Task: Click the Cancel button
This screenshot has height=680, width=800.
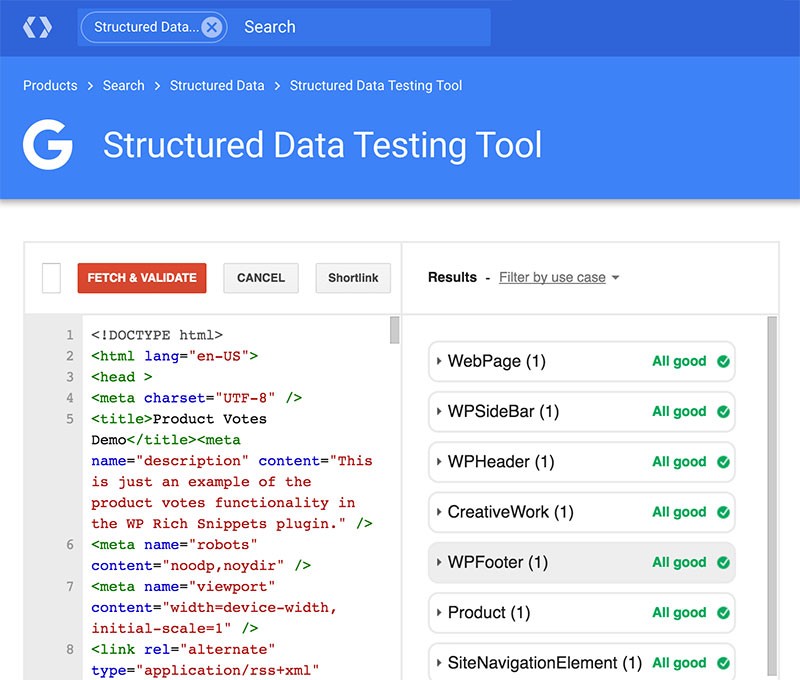Action: [x=261, y=278]
